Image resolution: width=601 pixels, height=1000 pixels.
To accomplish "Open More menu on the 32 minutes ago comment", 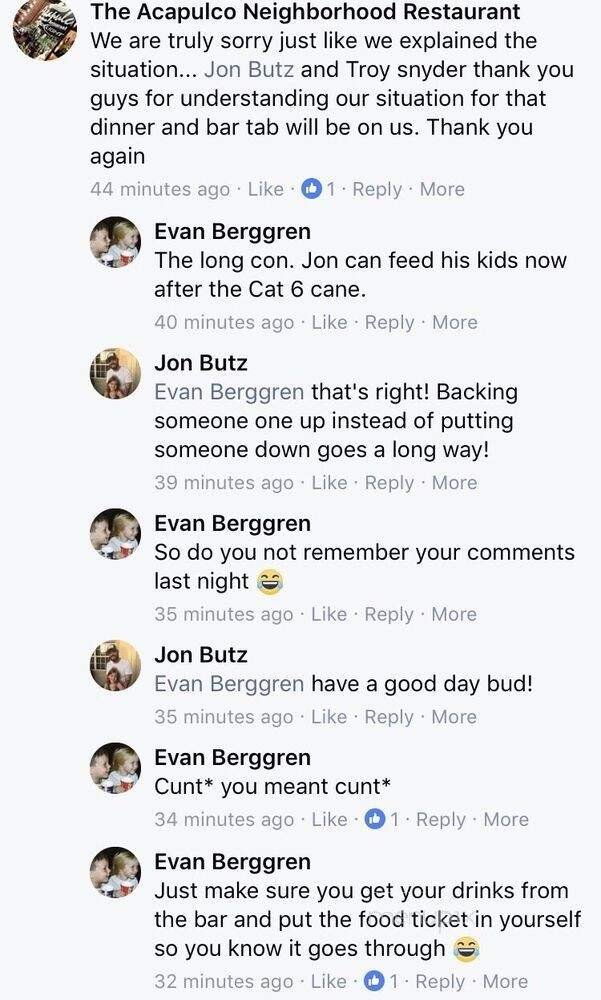I will click(x=505, y=981).
